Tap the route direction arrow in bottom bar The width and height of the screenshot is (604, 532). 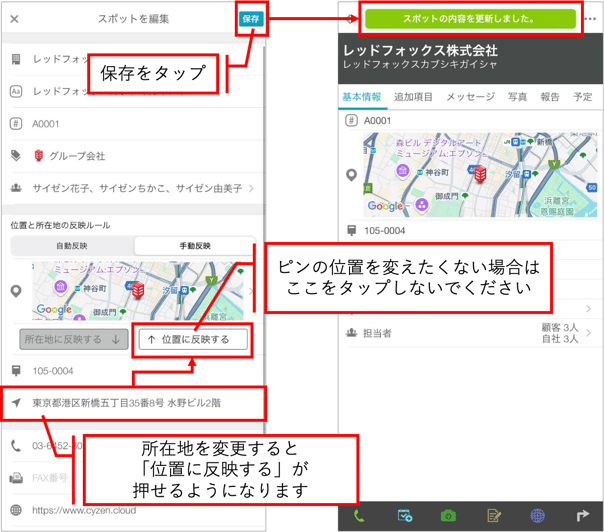(582, 516)
